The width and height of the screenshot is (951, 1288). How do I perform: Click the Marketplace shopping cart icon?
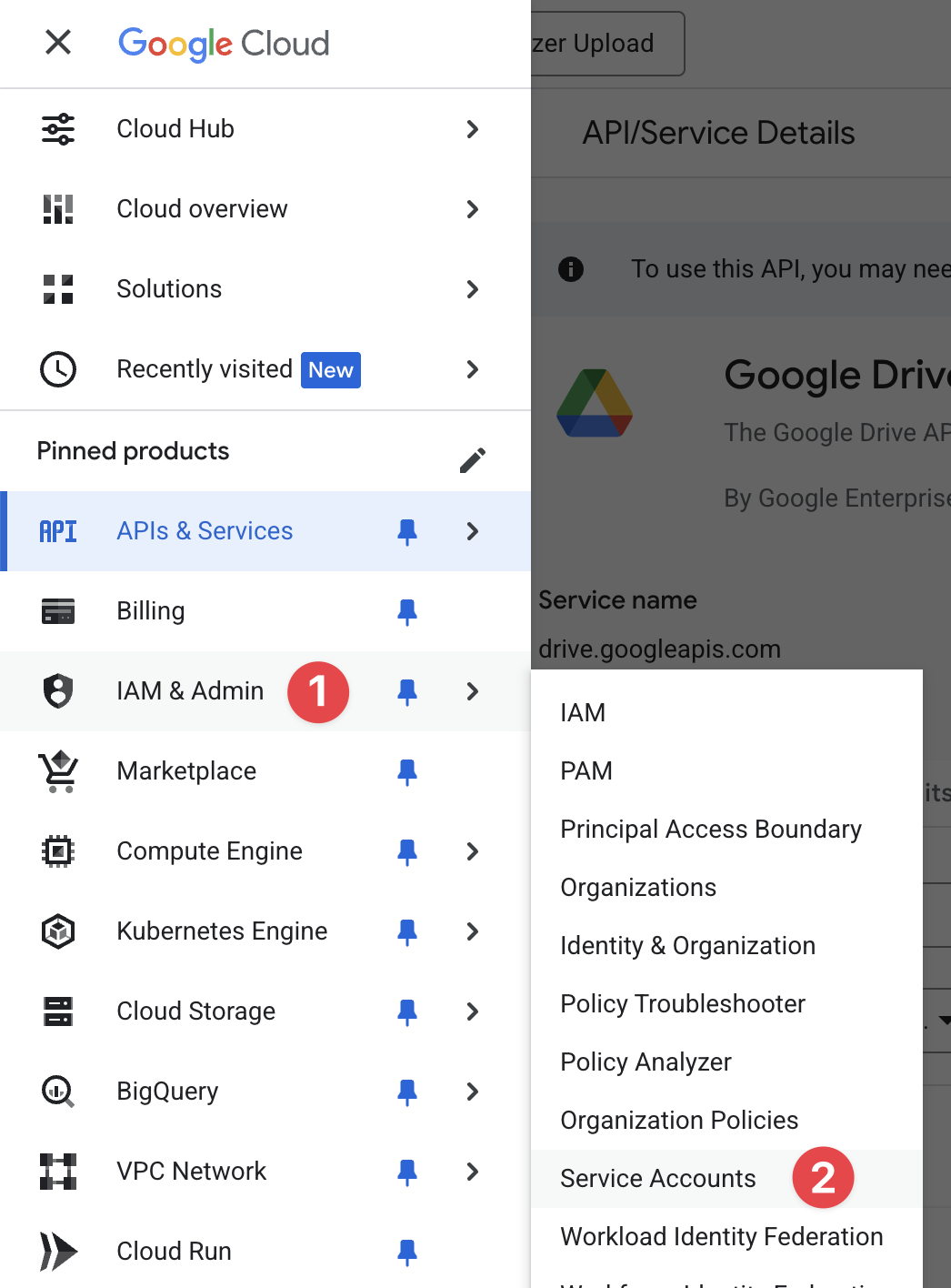58,771
